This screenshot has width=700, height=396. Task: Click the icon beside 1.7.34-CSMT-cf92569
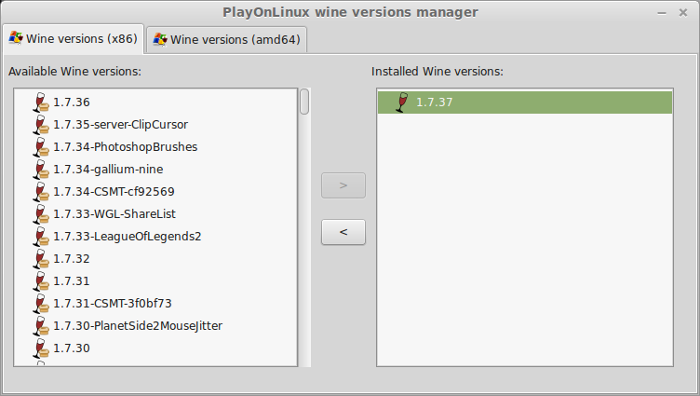(x=41, y=192)
